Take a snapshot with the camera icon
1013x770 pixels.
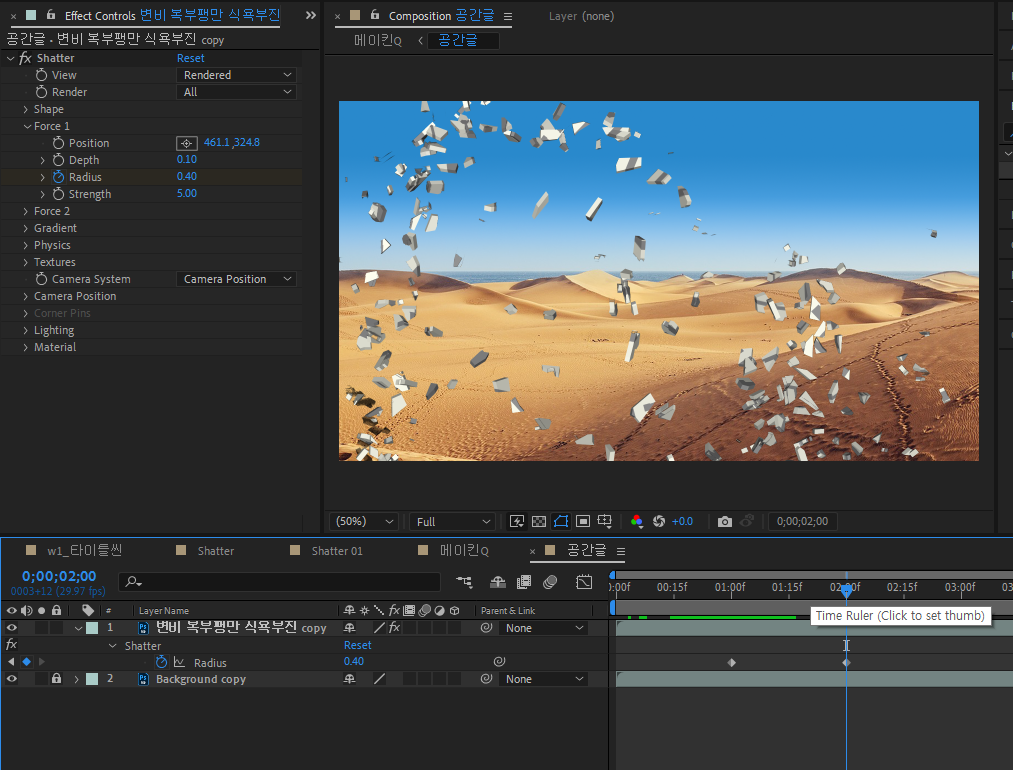pos(725,522)
